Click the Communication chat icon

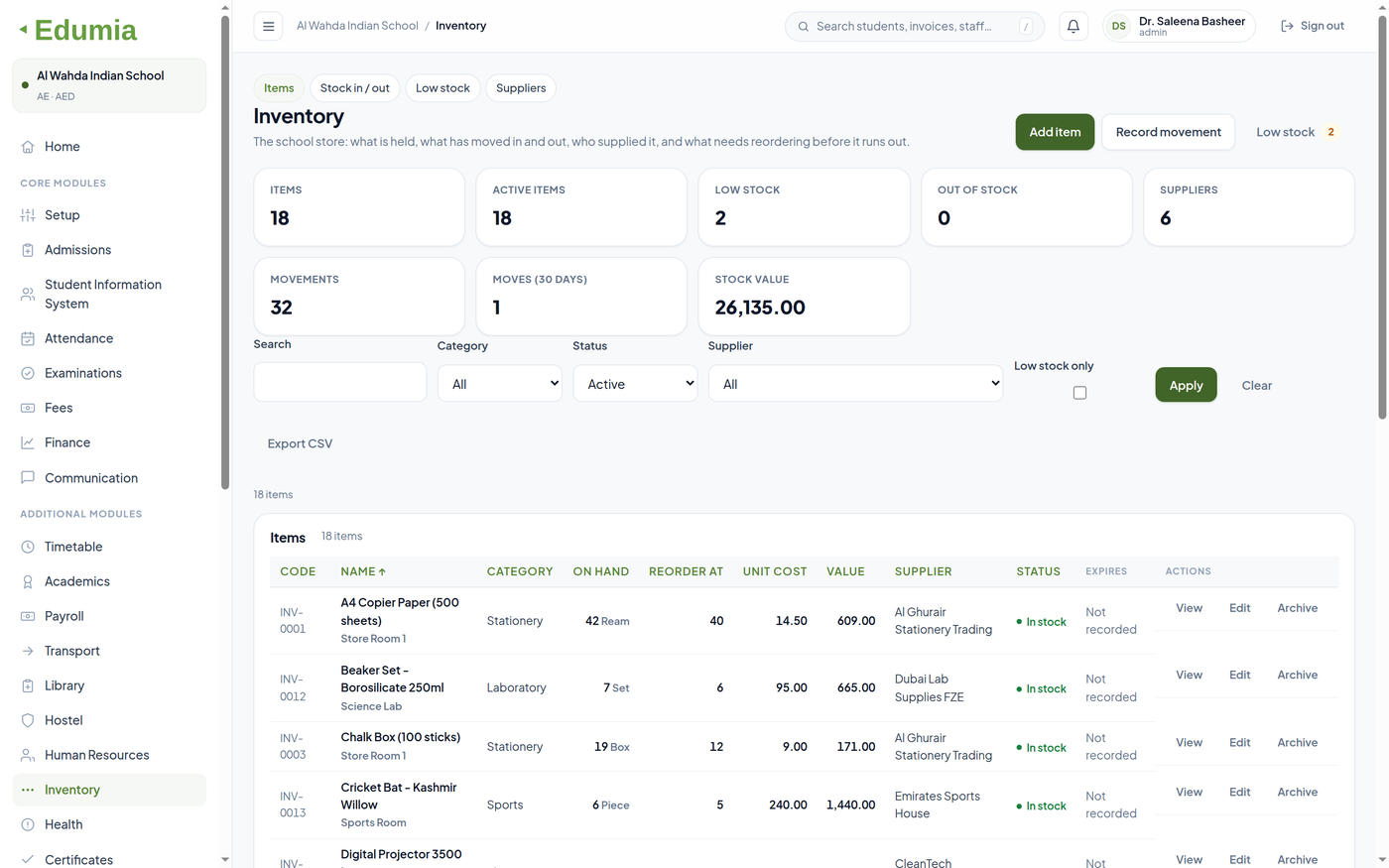(x=28, y=477)
